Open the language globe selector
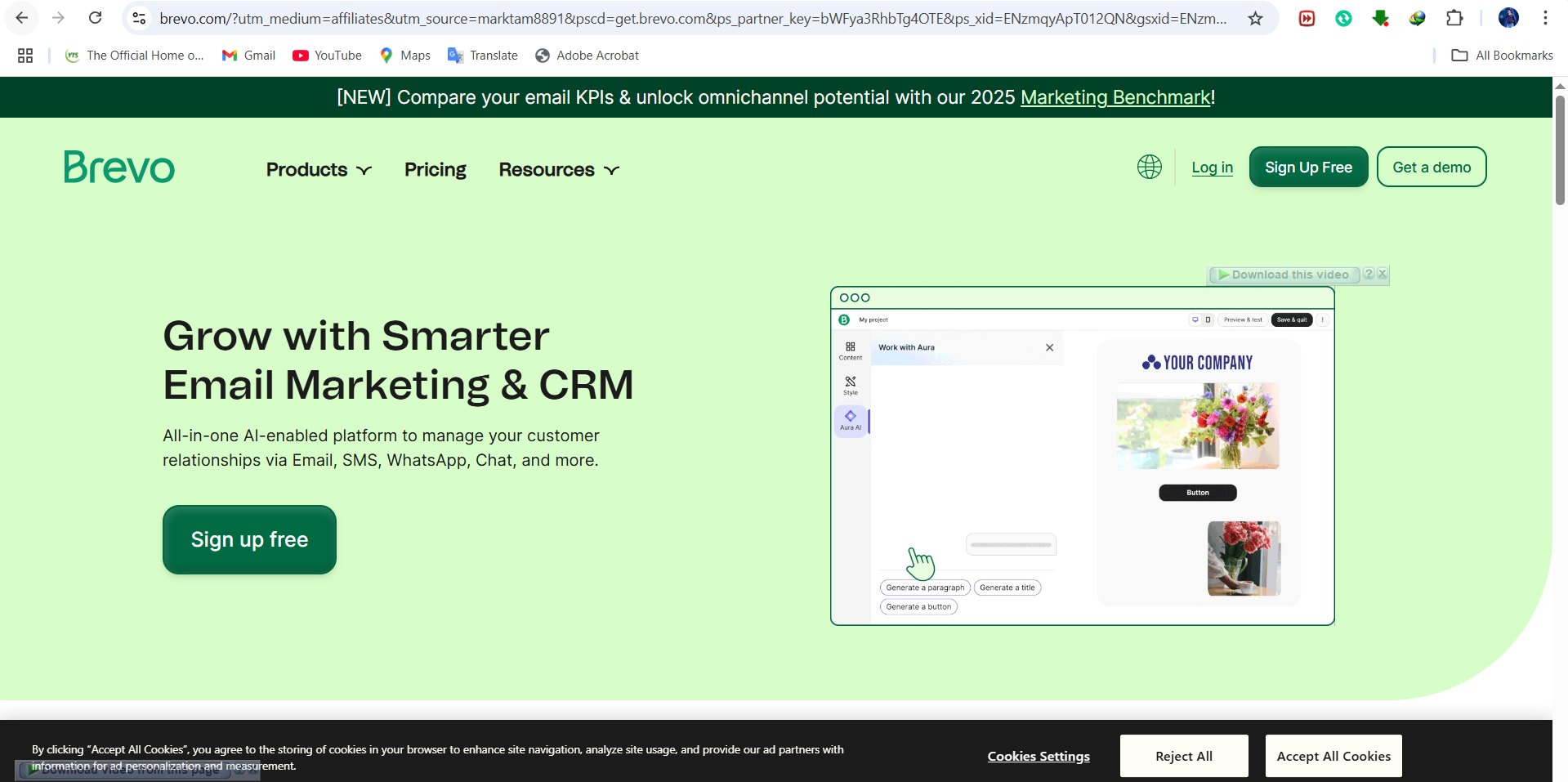This screenshot has width=1568, height=782. pyautogui.click(x=1149, y=167)
